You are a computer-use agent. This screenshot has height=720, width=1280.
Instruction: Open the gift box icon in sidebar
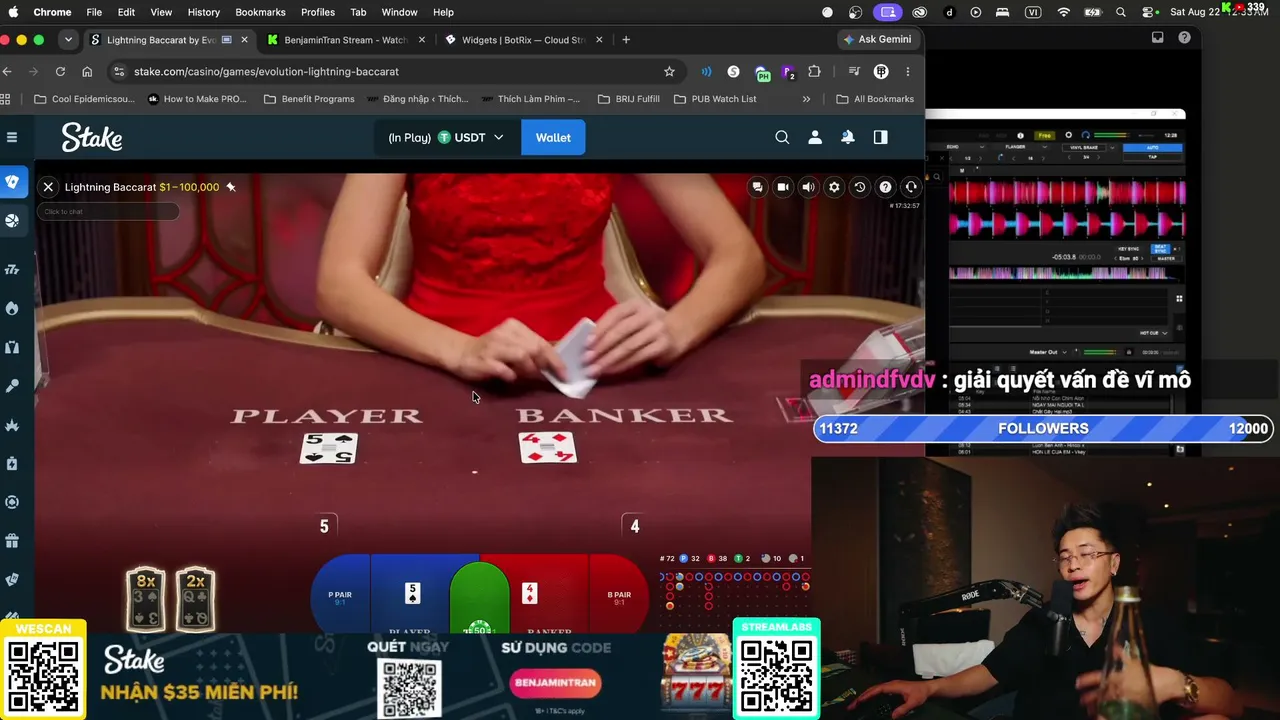tap(12, 541)
